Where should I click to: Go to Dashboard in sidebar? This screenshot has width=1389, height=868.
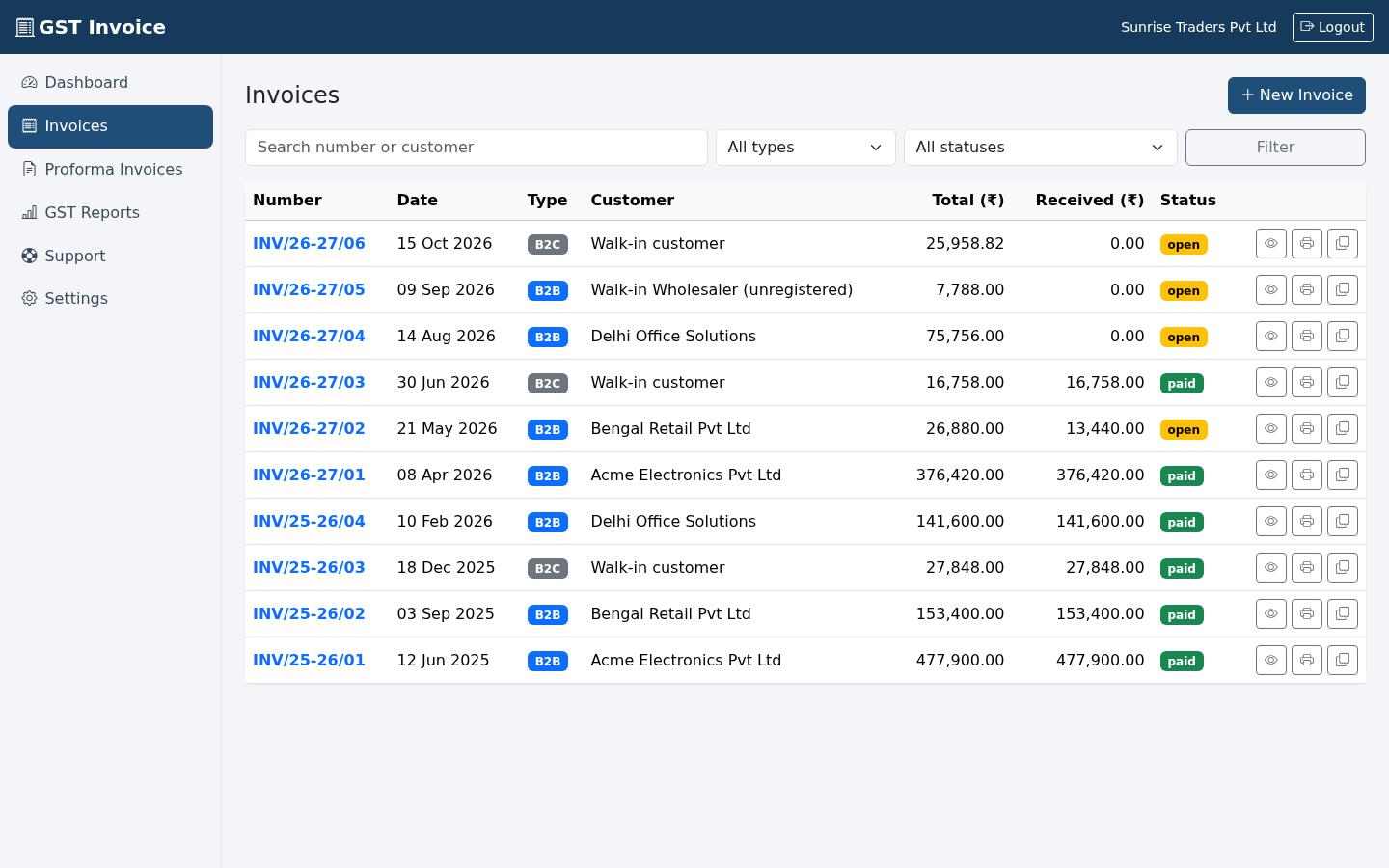click(x=110, y=83)
